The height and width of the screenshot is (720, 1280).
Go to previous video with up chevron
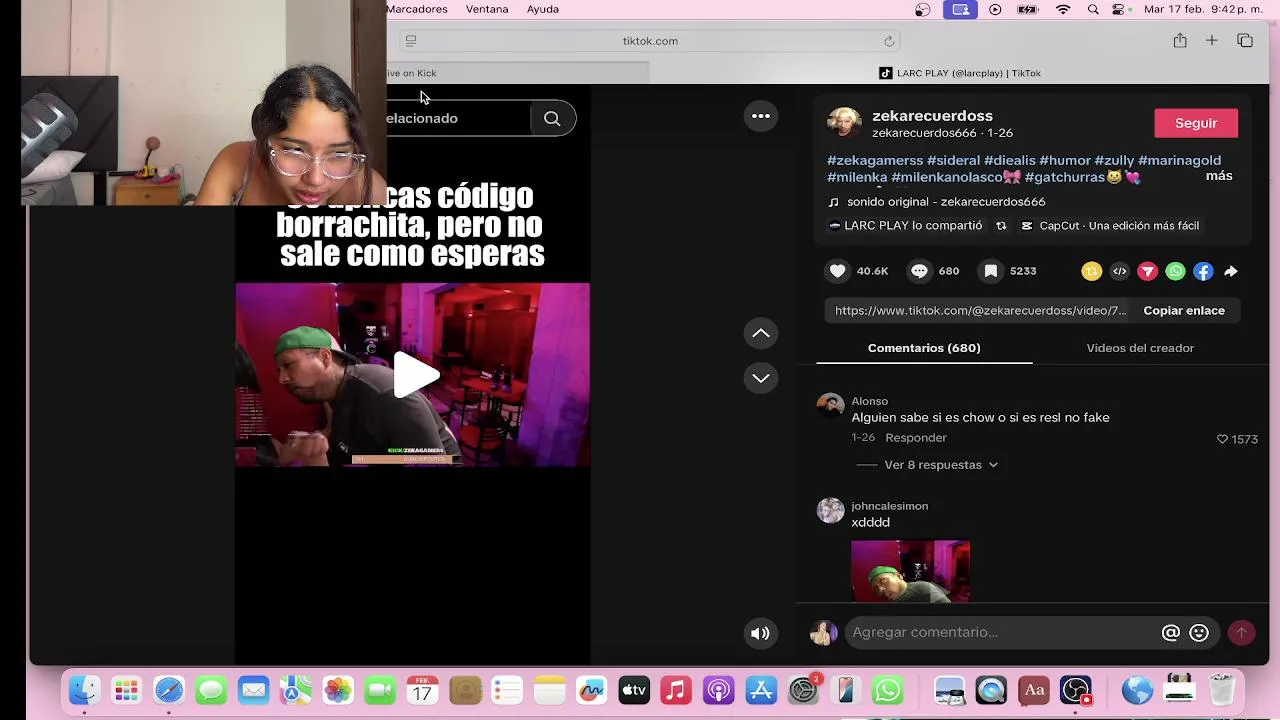click(761, 333)
